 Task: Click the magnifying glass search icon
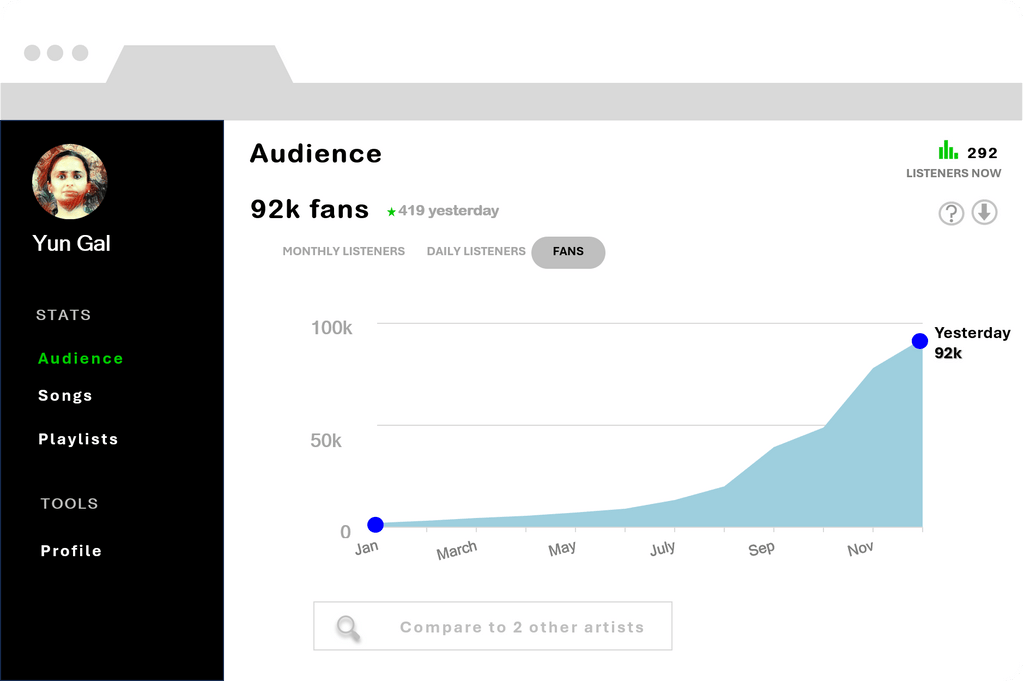(x=348, y=627)
